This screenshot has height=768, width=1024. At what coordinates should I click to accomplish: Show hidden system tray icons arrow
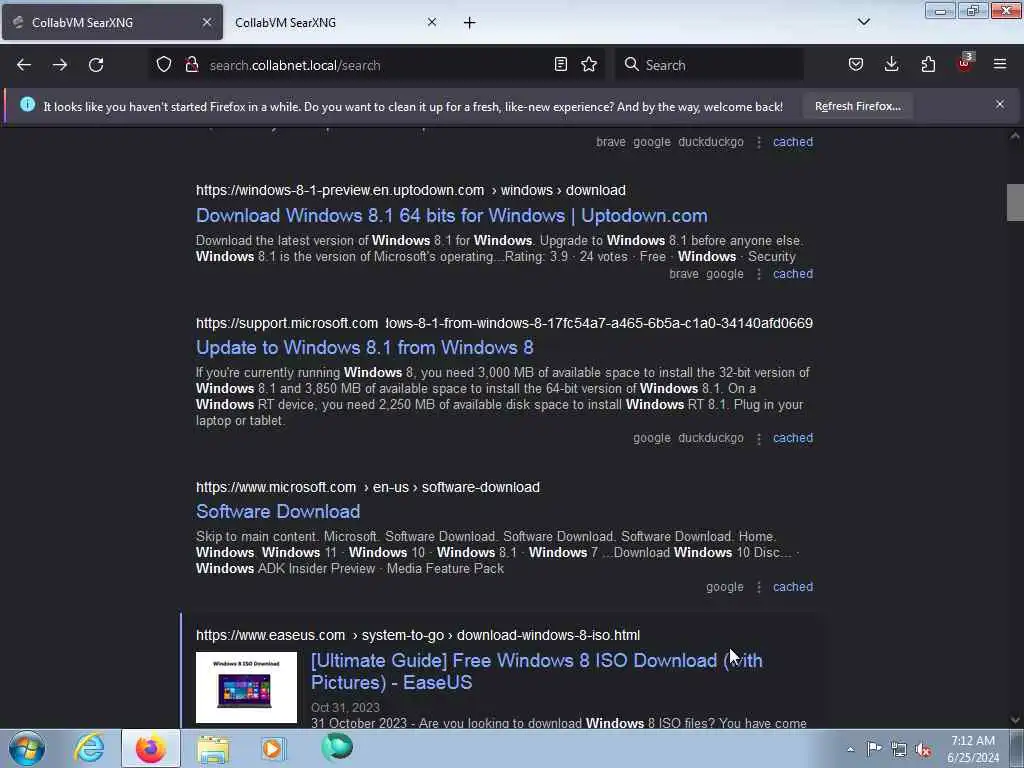click(x=850, y=749)
